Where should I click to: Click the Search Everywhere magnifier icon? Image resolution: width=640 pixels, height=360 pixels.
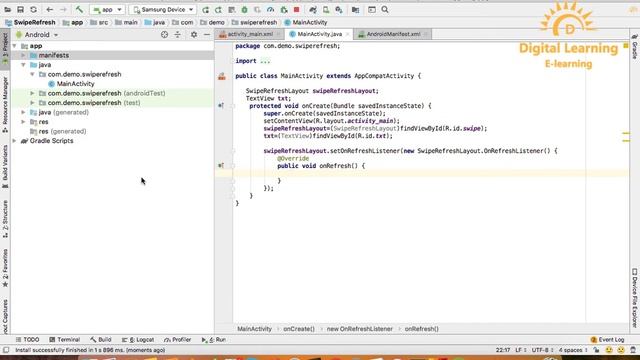point(385,9)
